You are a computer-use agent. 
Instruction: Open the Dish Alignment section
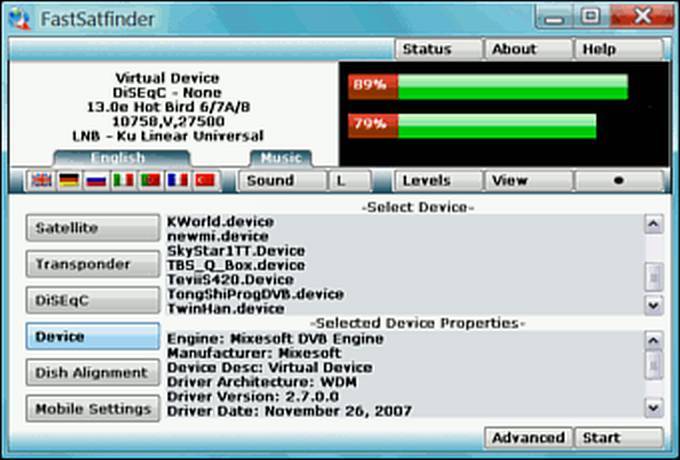click(x=93, y=372)
